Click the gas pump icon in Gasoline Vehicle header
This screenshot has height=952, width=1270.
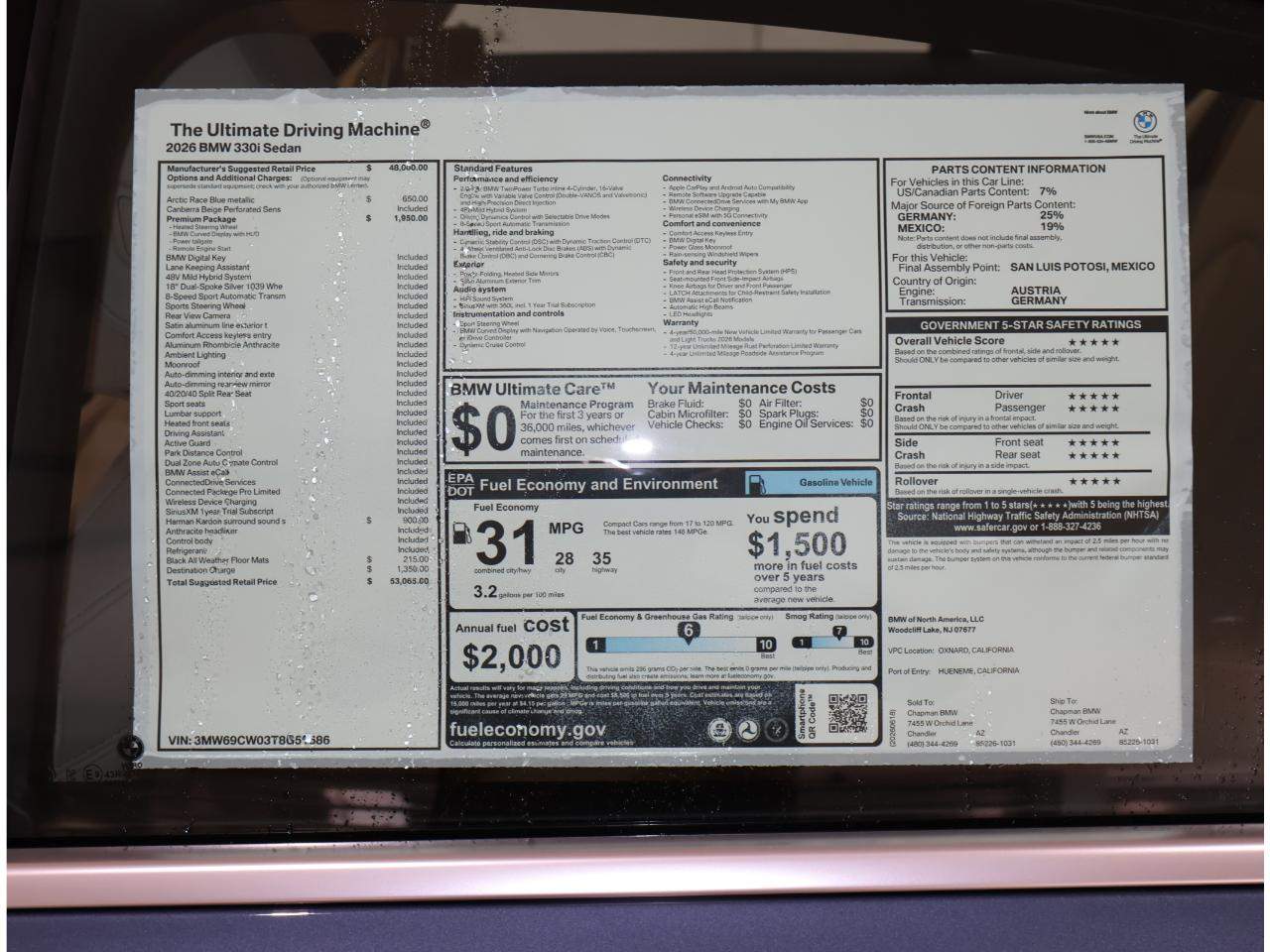(756, 483)
